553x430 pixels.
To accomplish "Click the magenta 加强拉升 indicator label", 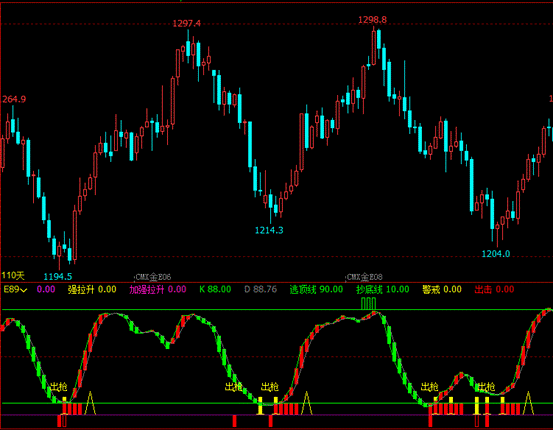I will point(147,290).
